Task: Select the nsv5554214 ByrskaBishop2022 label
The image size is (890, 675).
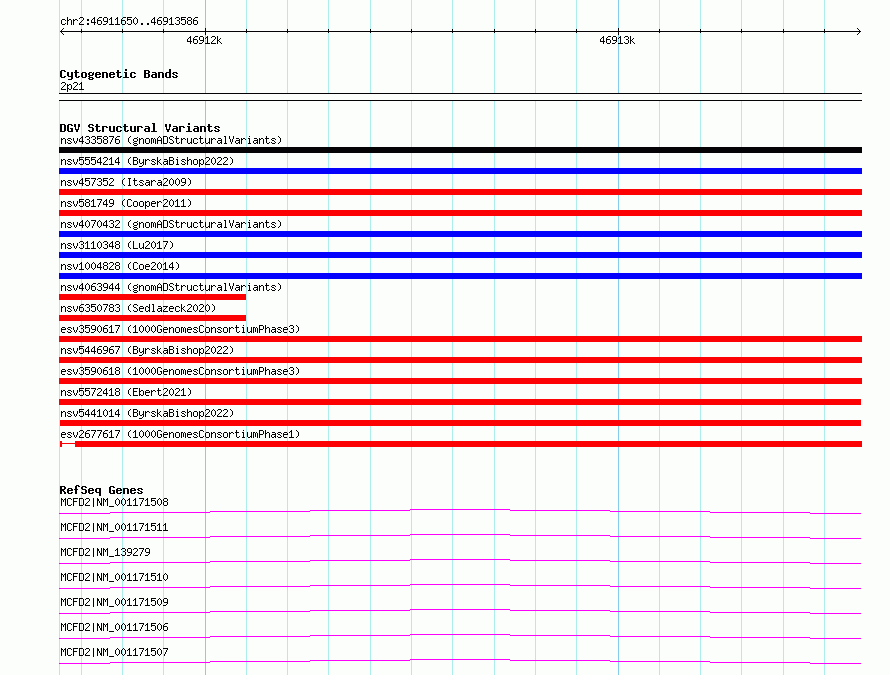Action: click(147, 161)
